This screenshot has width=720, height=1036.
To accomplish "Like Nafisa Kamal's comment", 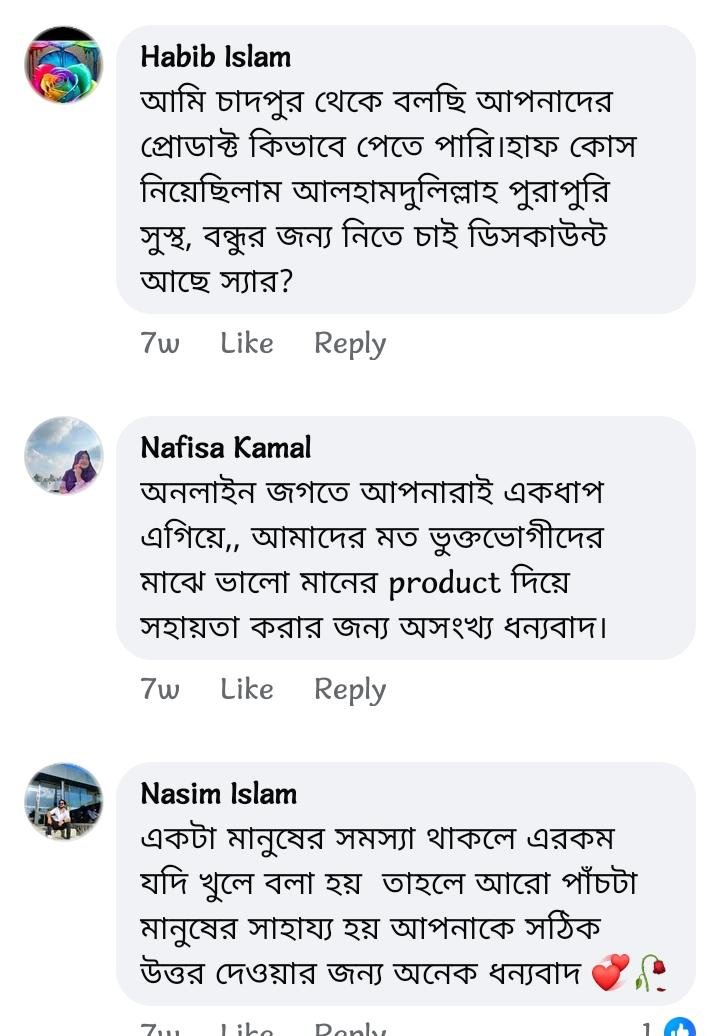I will click(246, 689).
